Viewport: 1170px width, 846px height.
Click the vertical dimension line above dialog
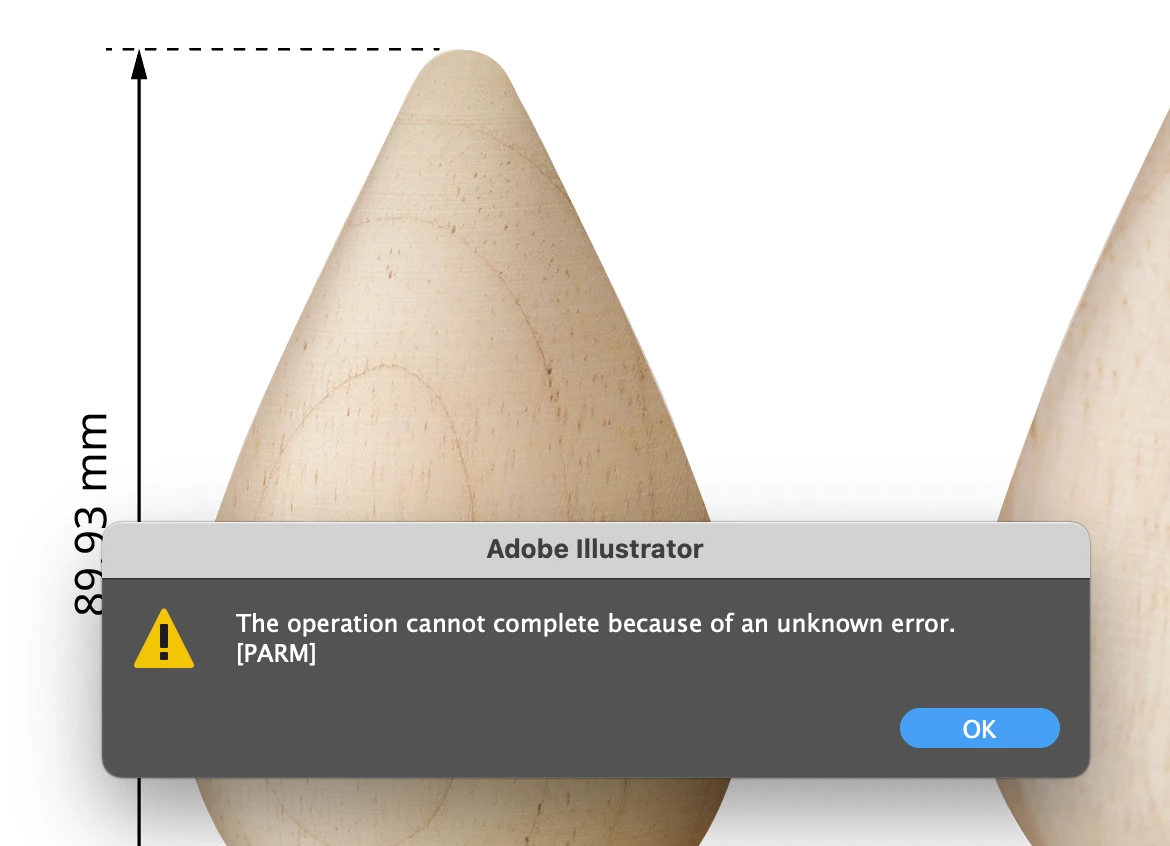pos(140,298)
